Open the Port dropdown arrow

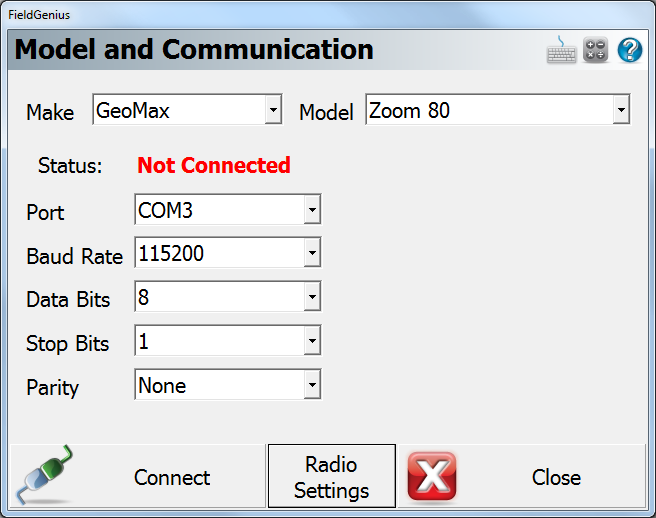[312, 210]
